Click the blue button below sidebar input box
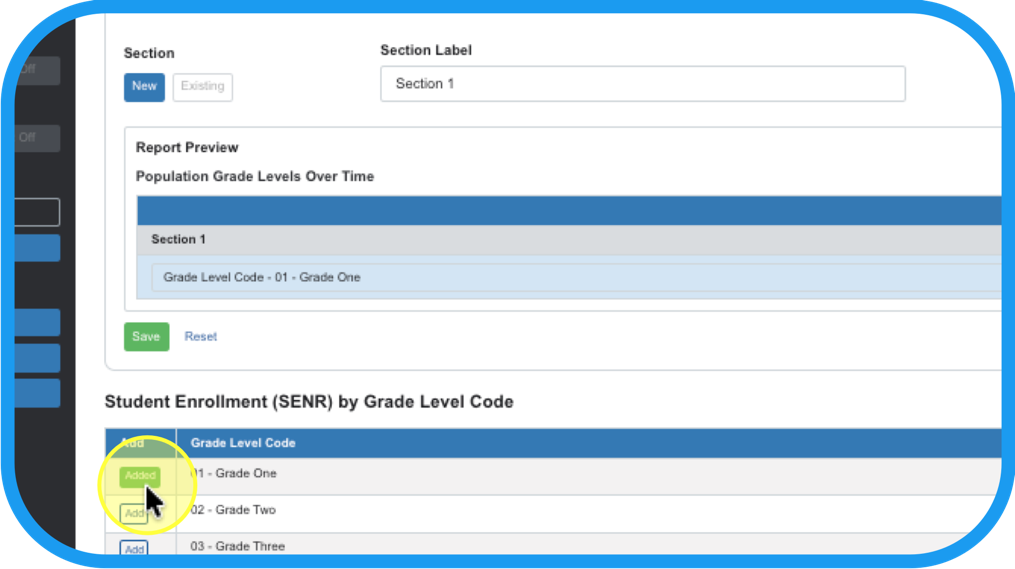 [x=38, y=248]
